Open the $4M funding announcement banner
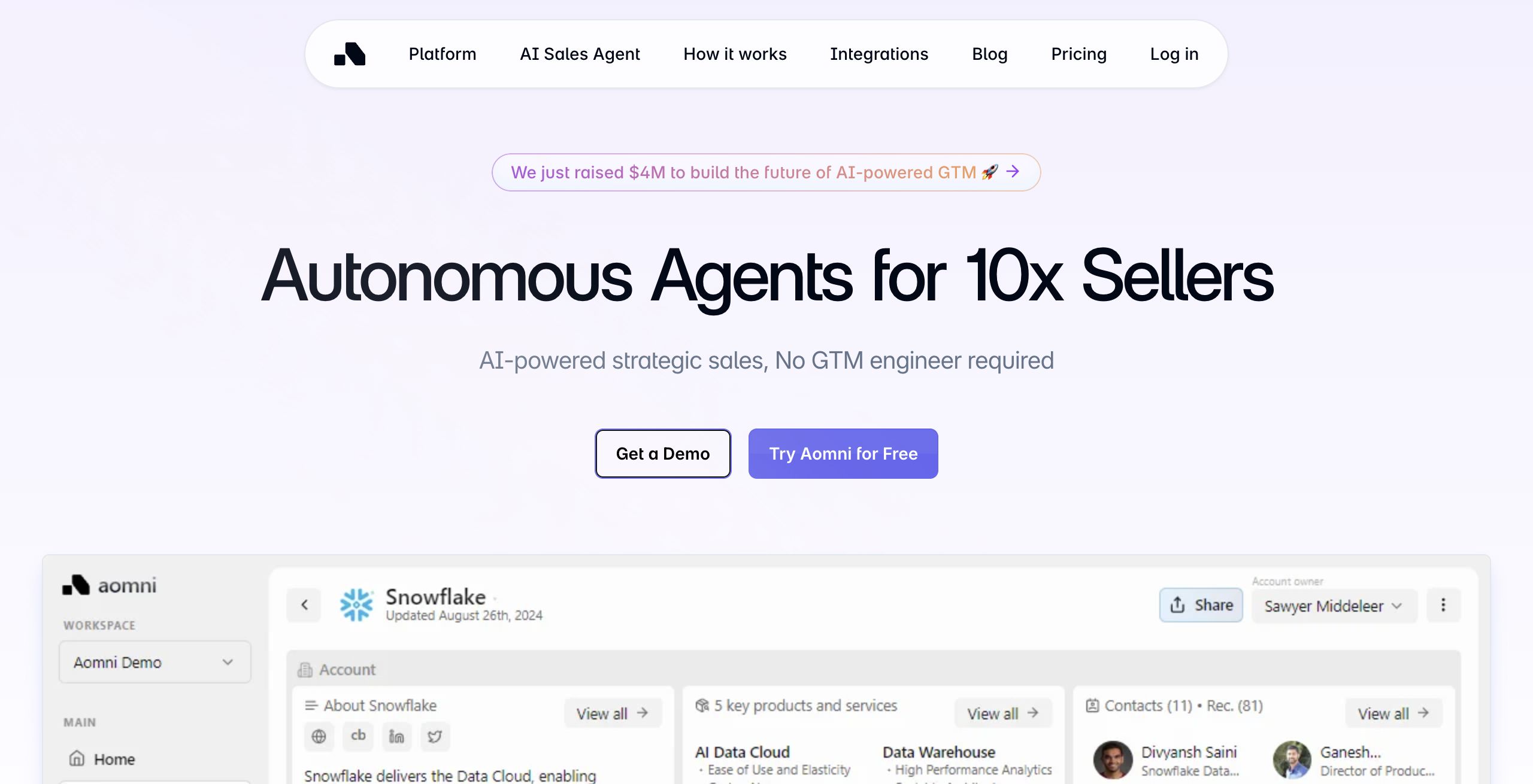Viewport: 1533px width, 784px height. (766, 172)
